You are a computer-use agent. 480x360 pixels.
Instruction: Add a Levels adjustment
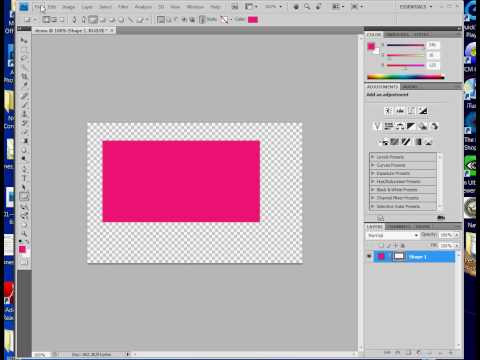pos(400,111)
